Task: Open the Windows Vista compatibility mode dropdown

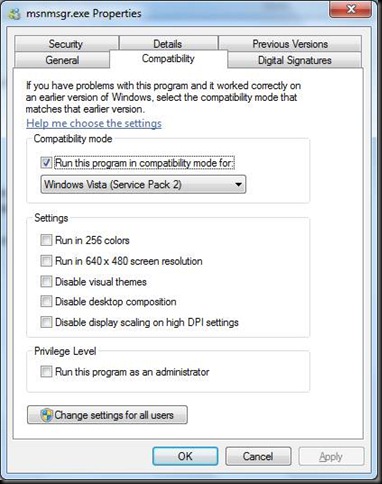Action: pyautogui.click(x=143, y=184)
